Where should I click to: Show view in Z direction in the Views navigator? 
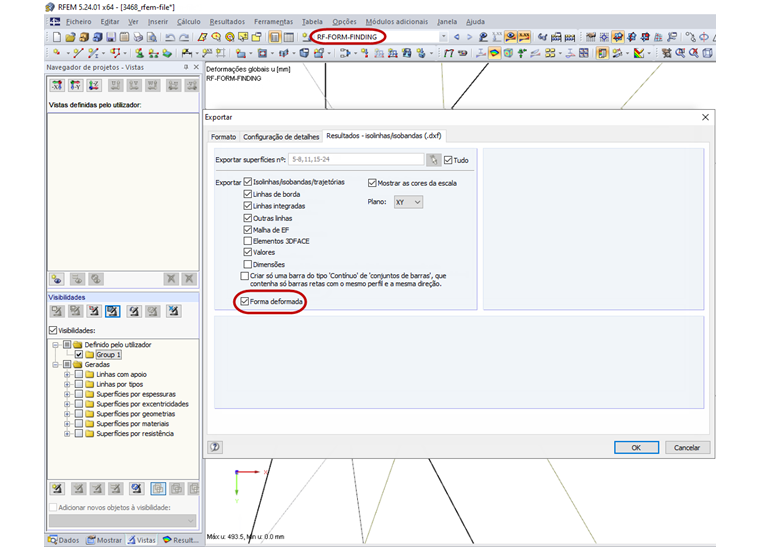94,86
